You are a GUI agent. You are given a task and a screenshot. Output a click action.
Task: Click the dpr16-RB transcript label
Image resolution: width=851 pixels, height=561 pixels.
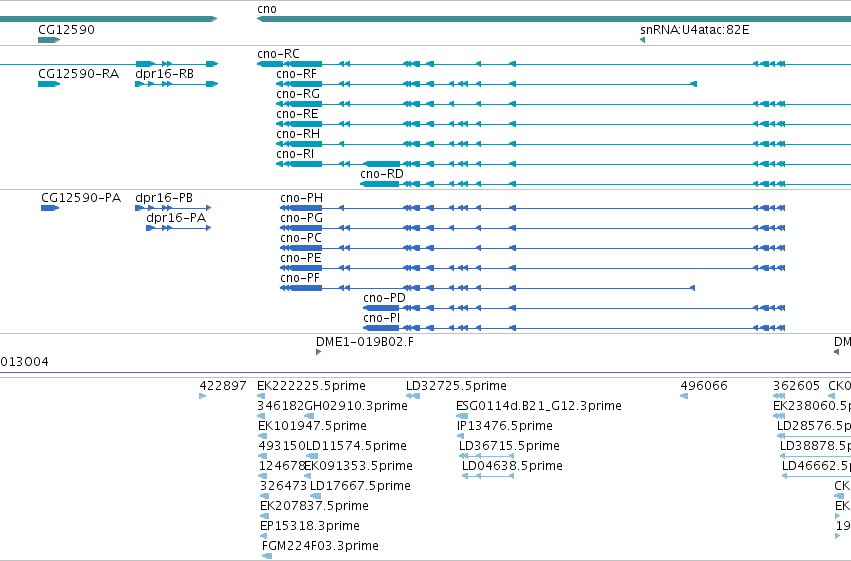[164, 74]
